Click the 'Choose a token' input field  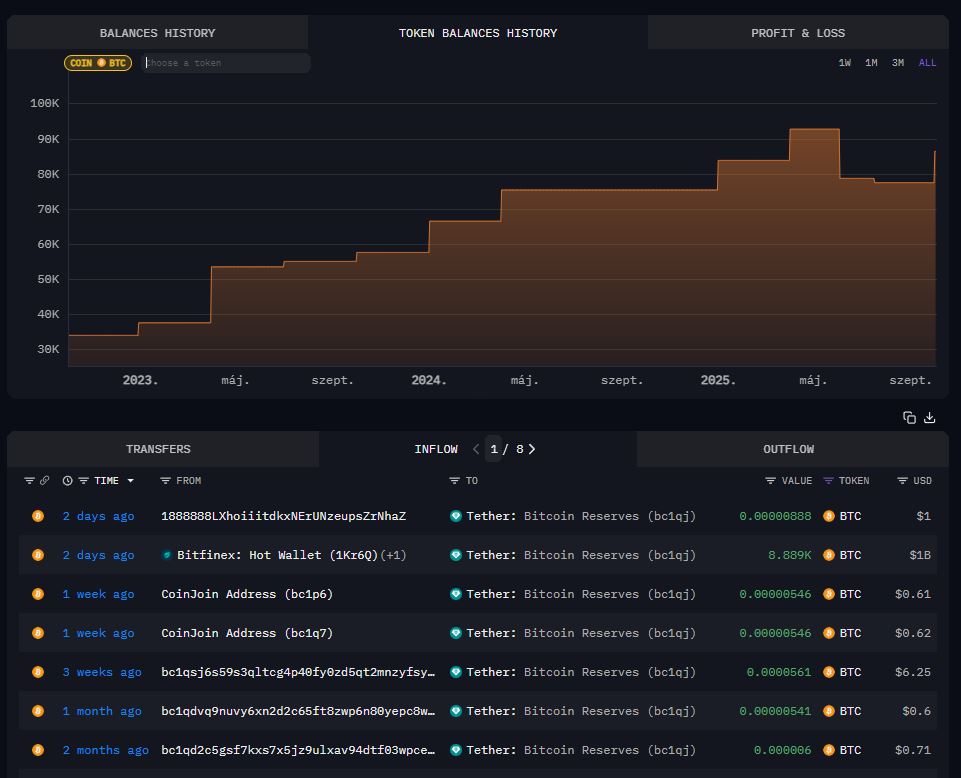click(x=225, y=63)
